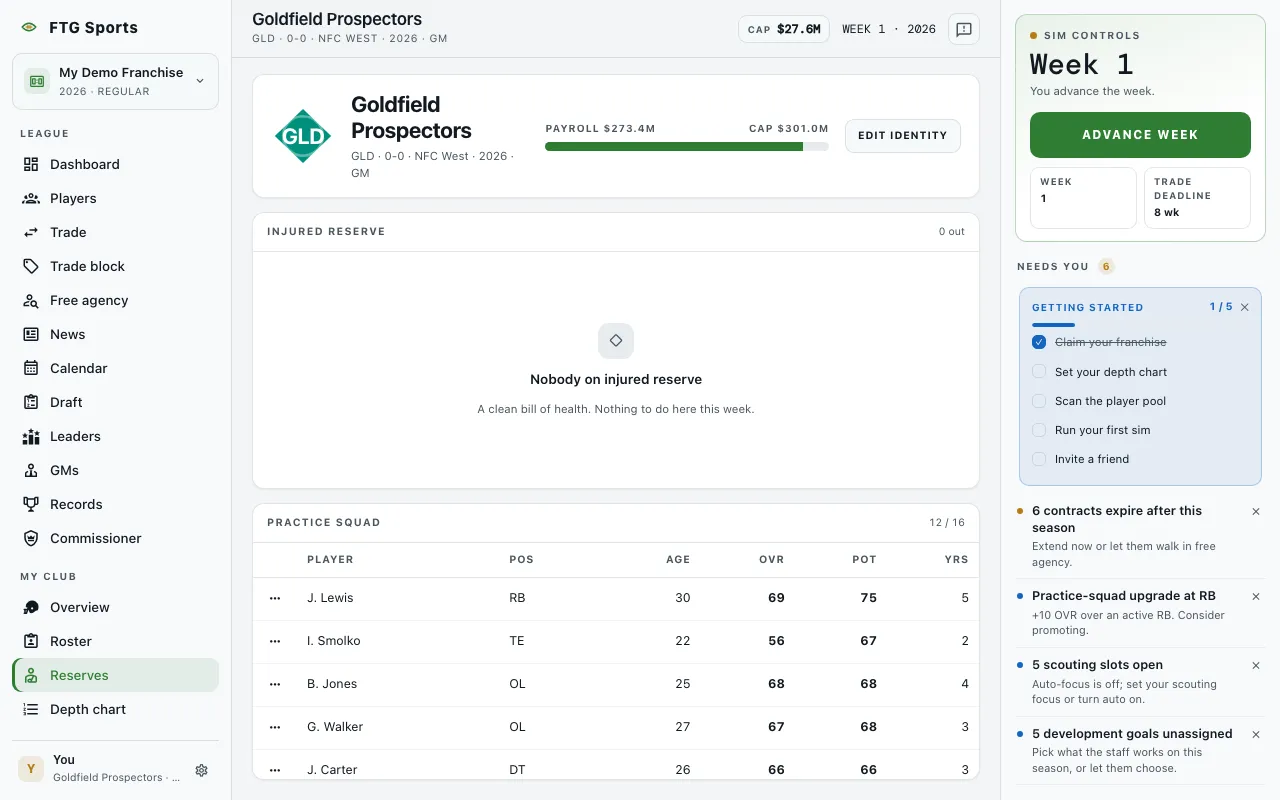This screenshot has height=800, width=1280.
Task: Check 'Invite a friend' checkbox
Action: (x=1039, y=459)
